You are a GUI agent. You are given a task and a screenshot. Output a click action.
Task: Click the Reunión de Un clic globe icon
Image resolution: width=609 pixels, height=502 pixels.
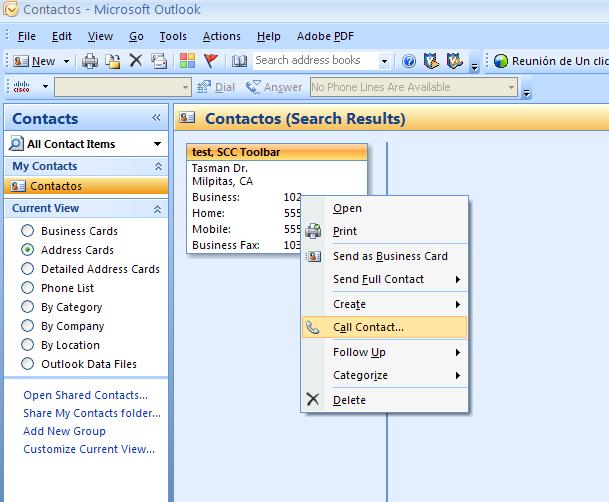(x=501, y=61)
